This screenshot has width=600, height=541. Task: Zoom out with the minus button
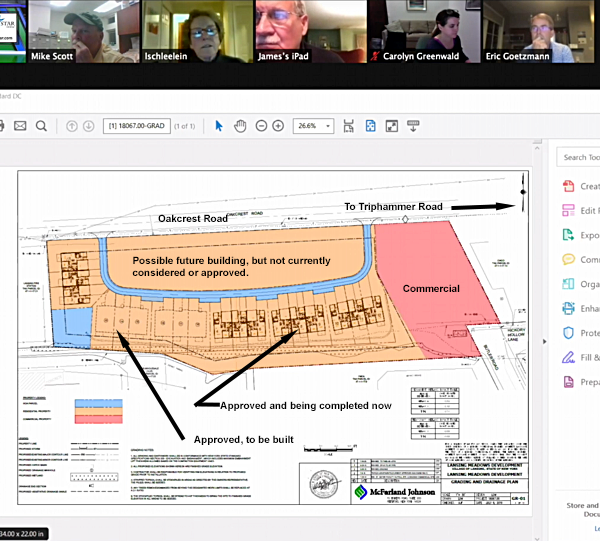click(x=261, y=126)
